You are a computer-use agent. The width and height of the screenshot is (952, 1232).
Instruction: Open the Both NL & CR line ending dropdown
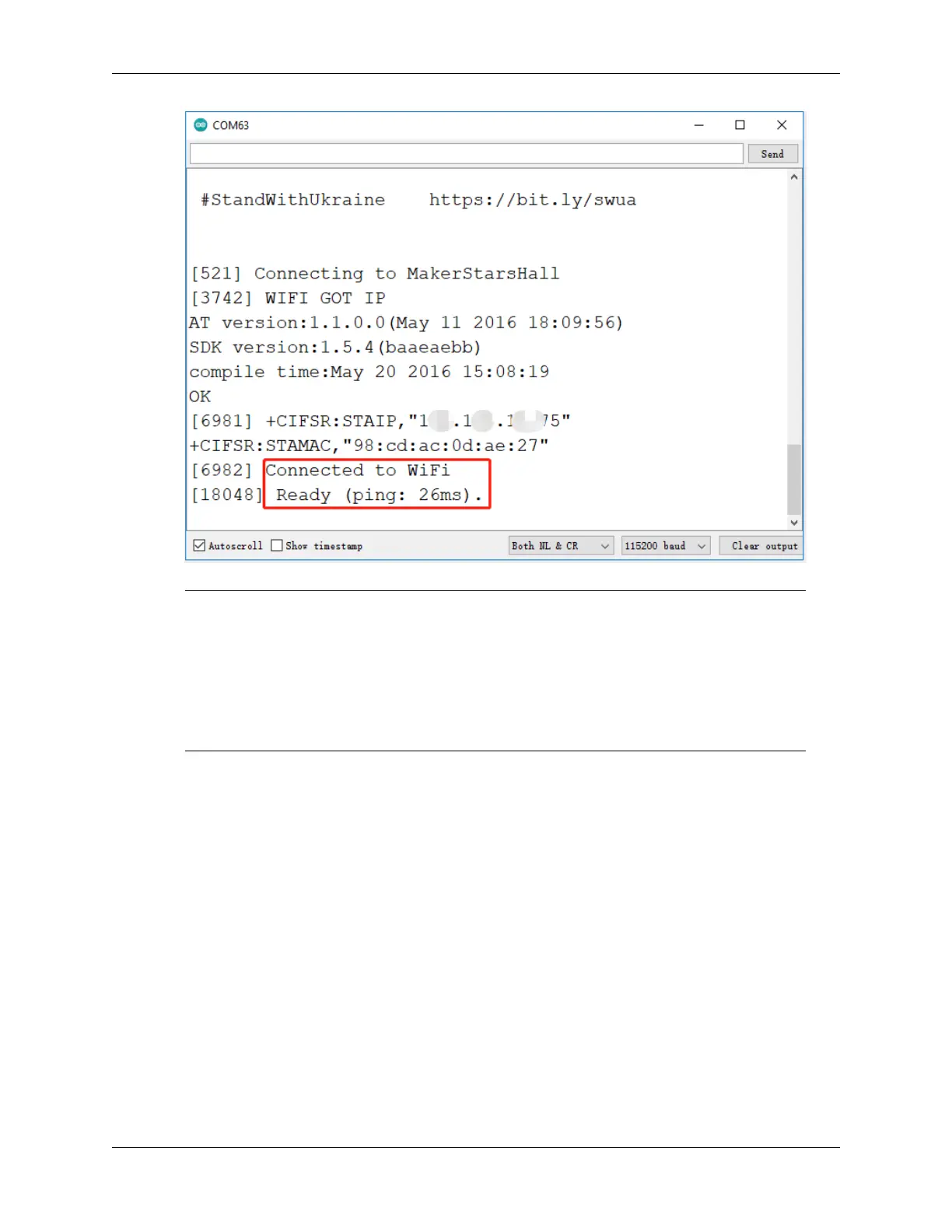[x=561, y=546]
